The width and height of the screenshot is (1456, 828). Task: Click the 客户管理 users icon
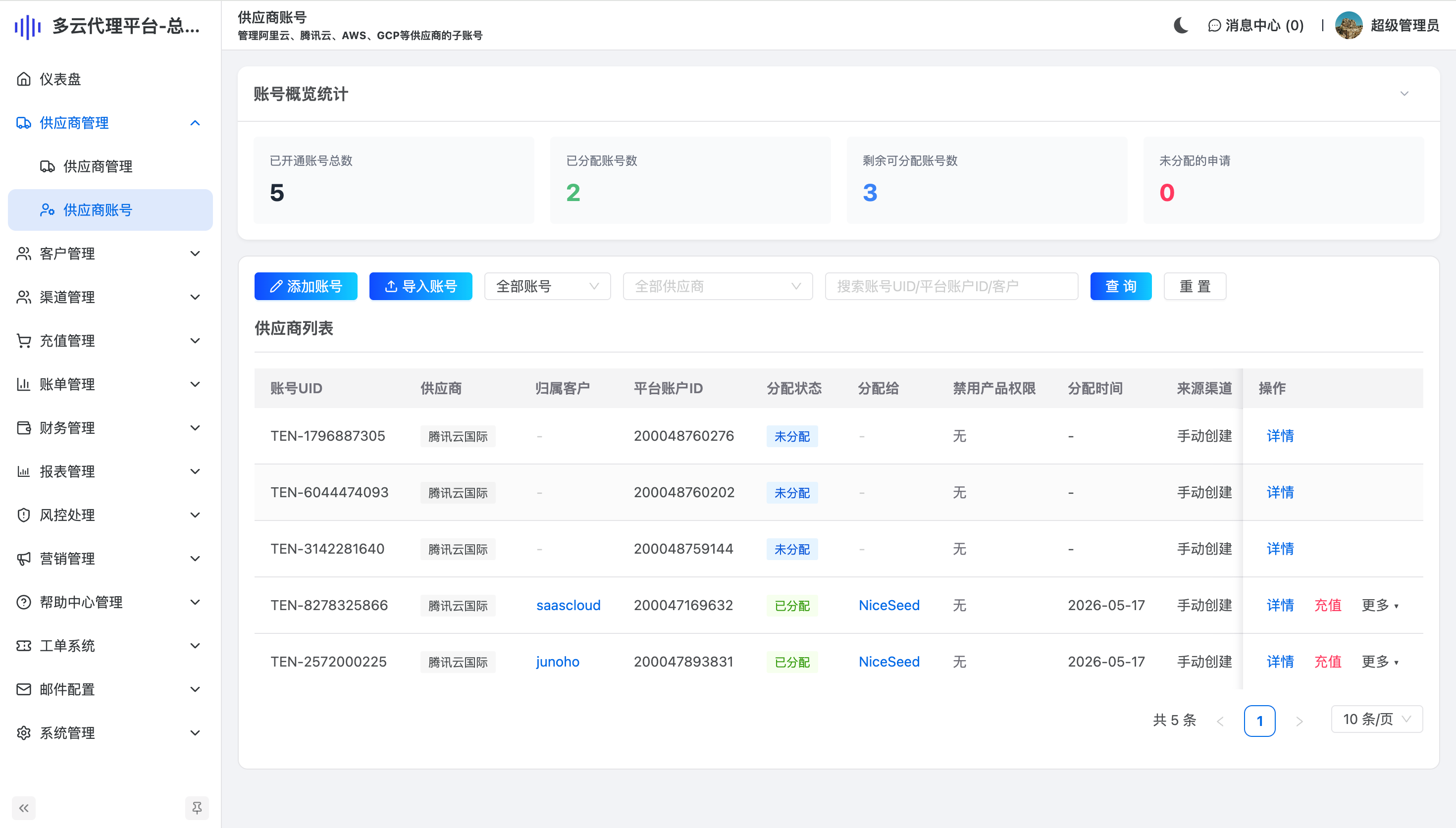click(24, 254)
